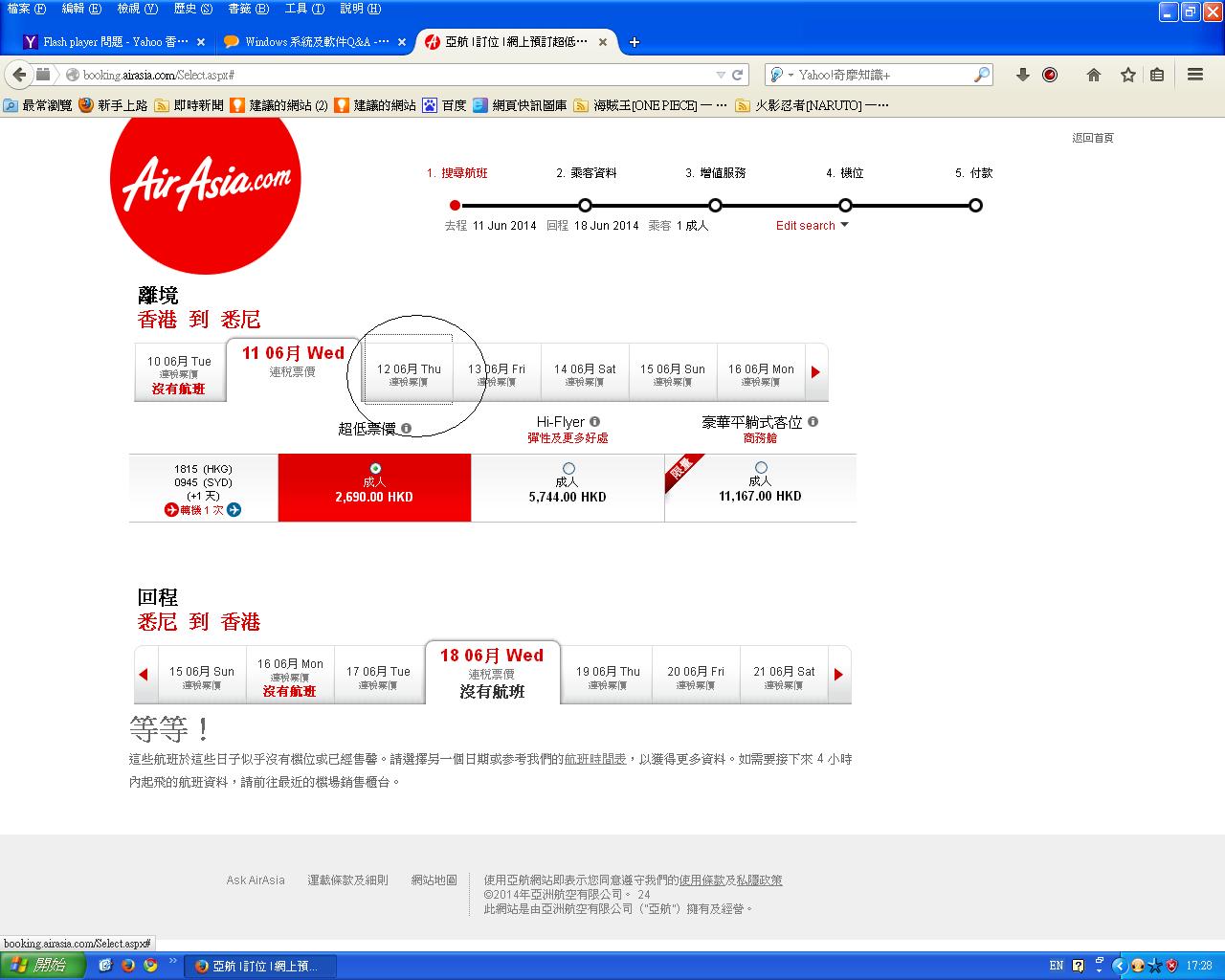1225x980 pixels.
Task: Go back with the browser back arrow
Action: (x=20, y=75)
